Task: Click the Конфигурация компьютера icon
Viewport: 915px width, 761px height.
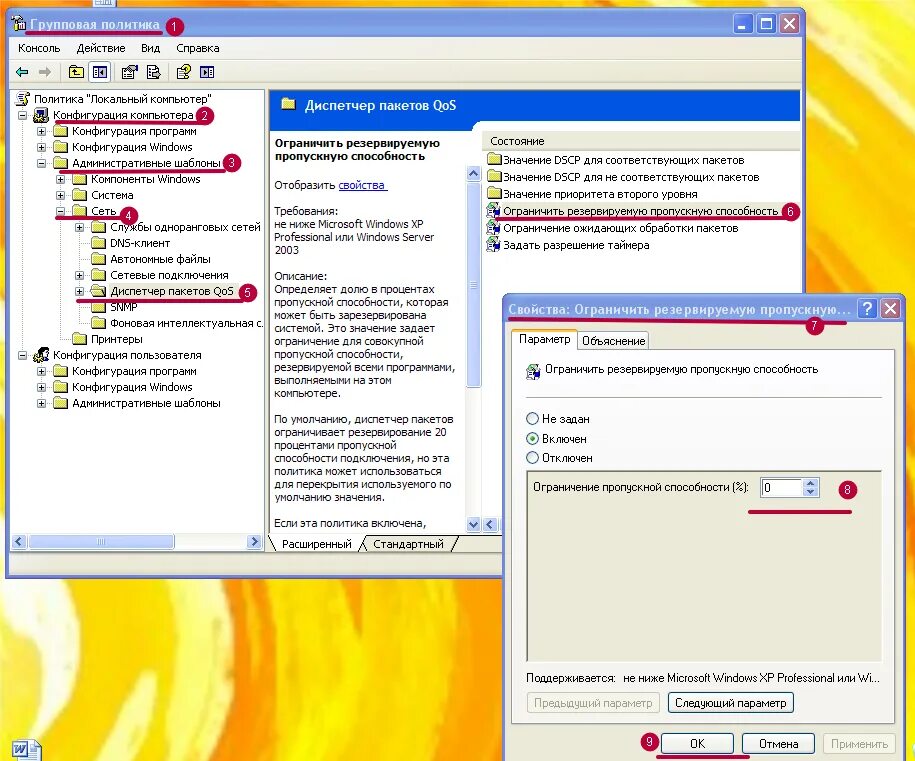Action: [41, 115]
